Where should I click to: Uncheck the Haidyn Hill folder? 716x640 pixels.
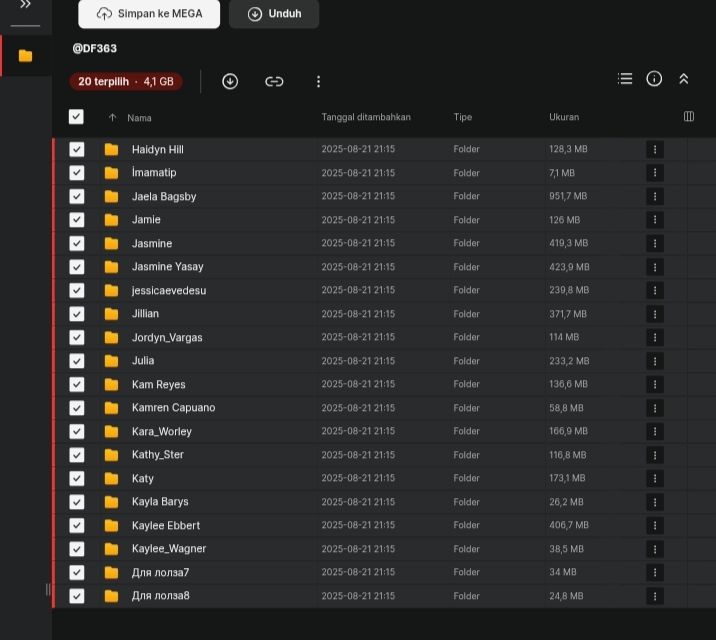(77, 149)
